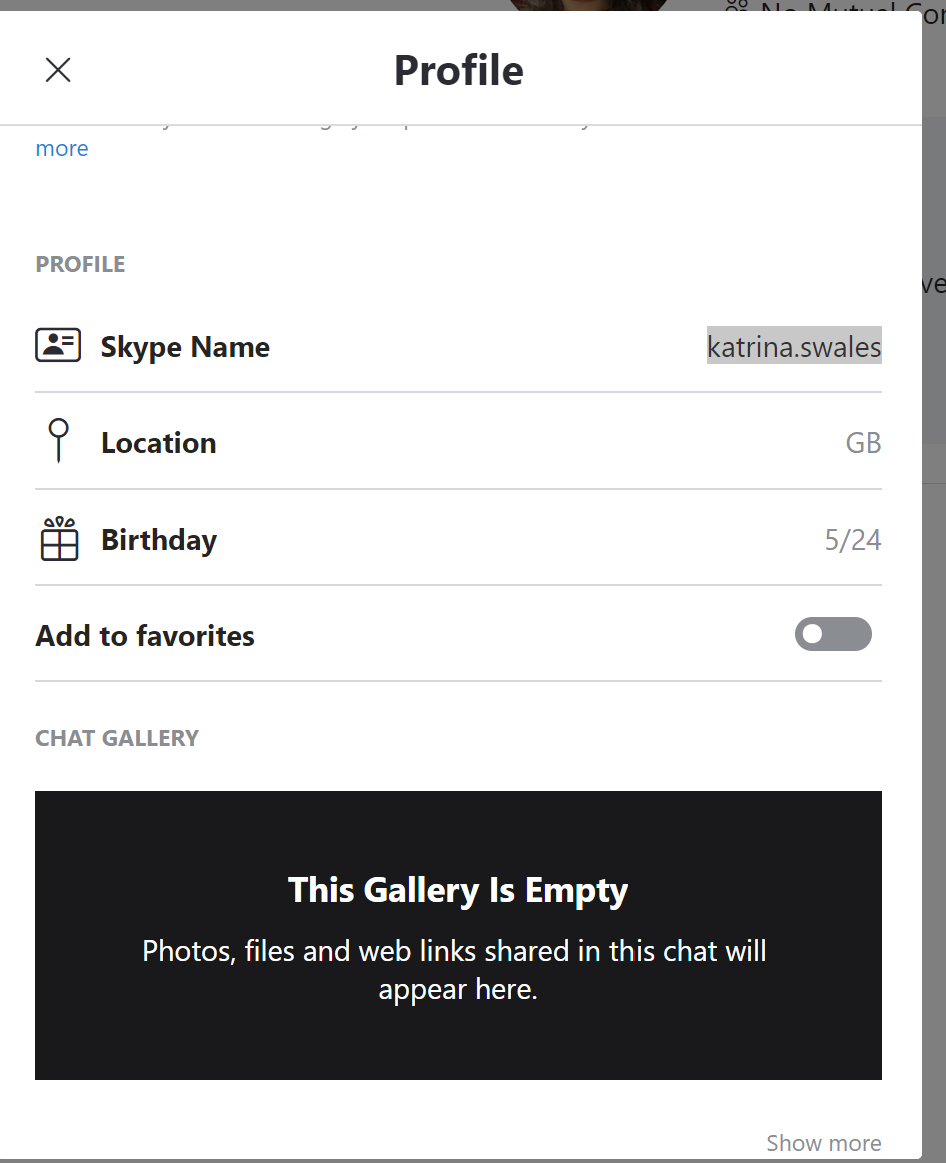Toggle the Add to favorites switch
946x1163 pixels.
click(x=833, y=634)
